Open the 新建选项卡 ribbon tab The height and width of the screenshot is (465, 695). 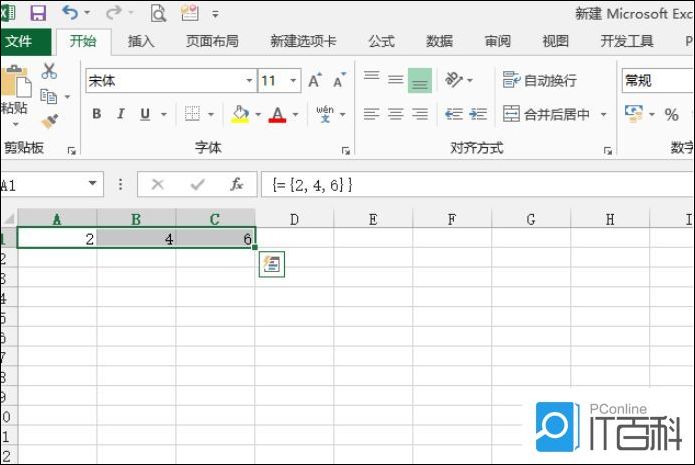303,42
